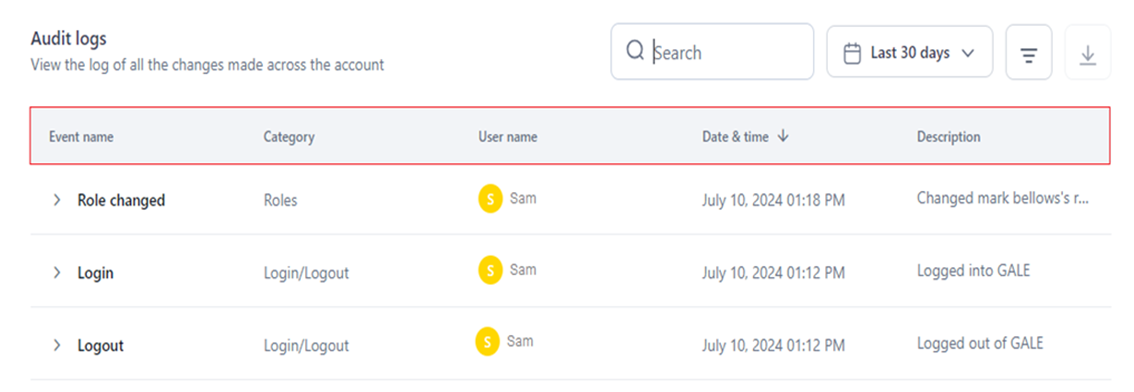Click the calendar icon in date filter
The width and height of the screenshot is (1134, 392).
point(853,54)
